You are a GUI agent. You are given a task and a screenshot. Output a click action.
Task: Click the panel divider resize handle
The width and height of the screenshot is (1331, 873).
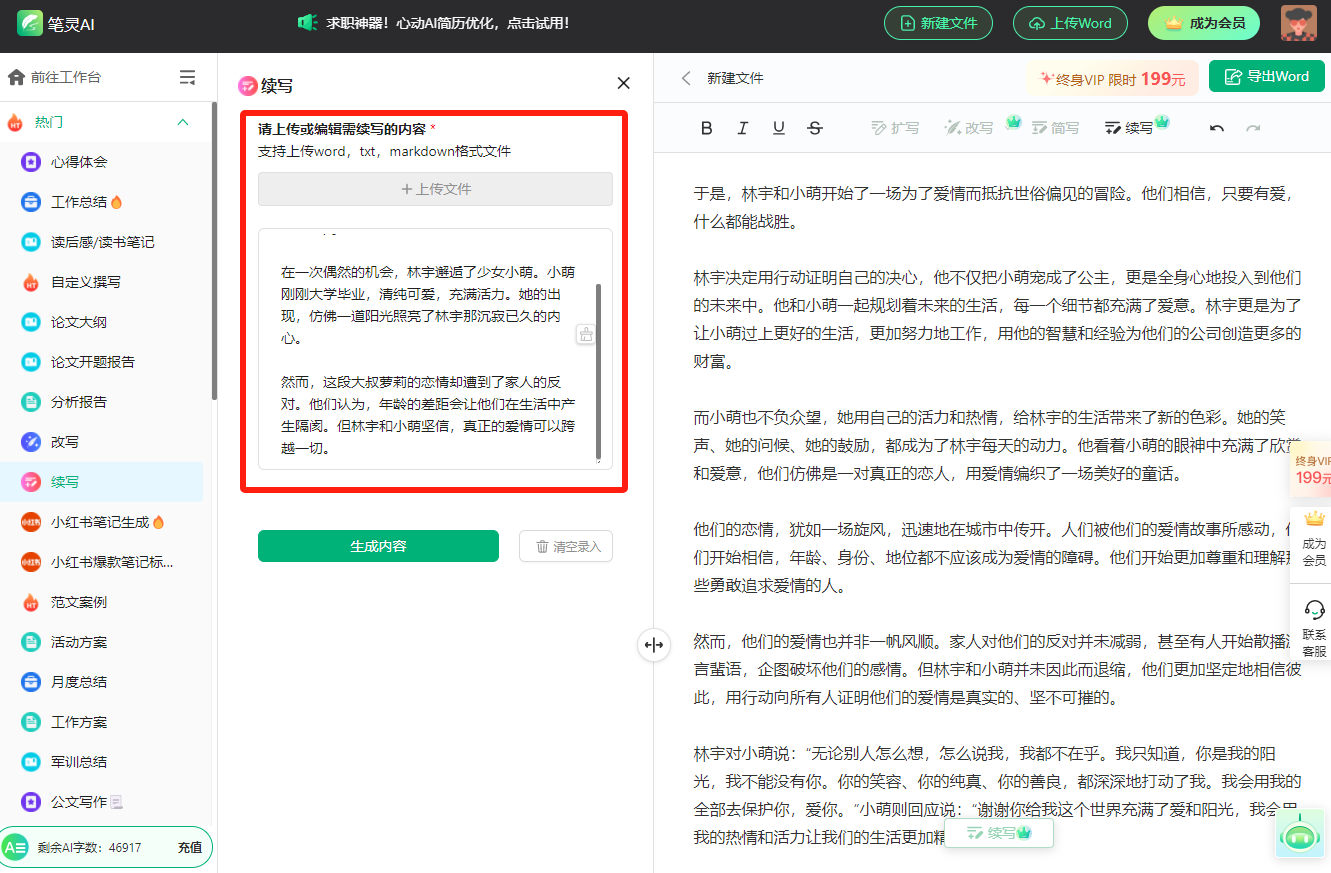[x=654, y=645]
